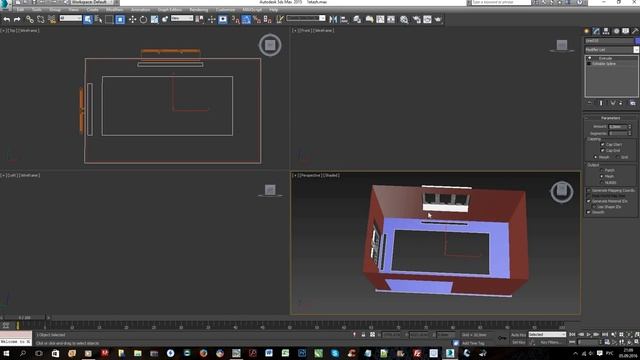Click the Set Key button
The height and width of the screenshot is (360, 640).
pyautogui.click(x=518, y=342)
